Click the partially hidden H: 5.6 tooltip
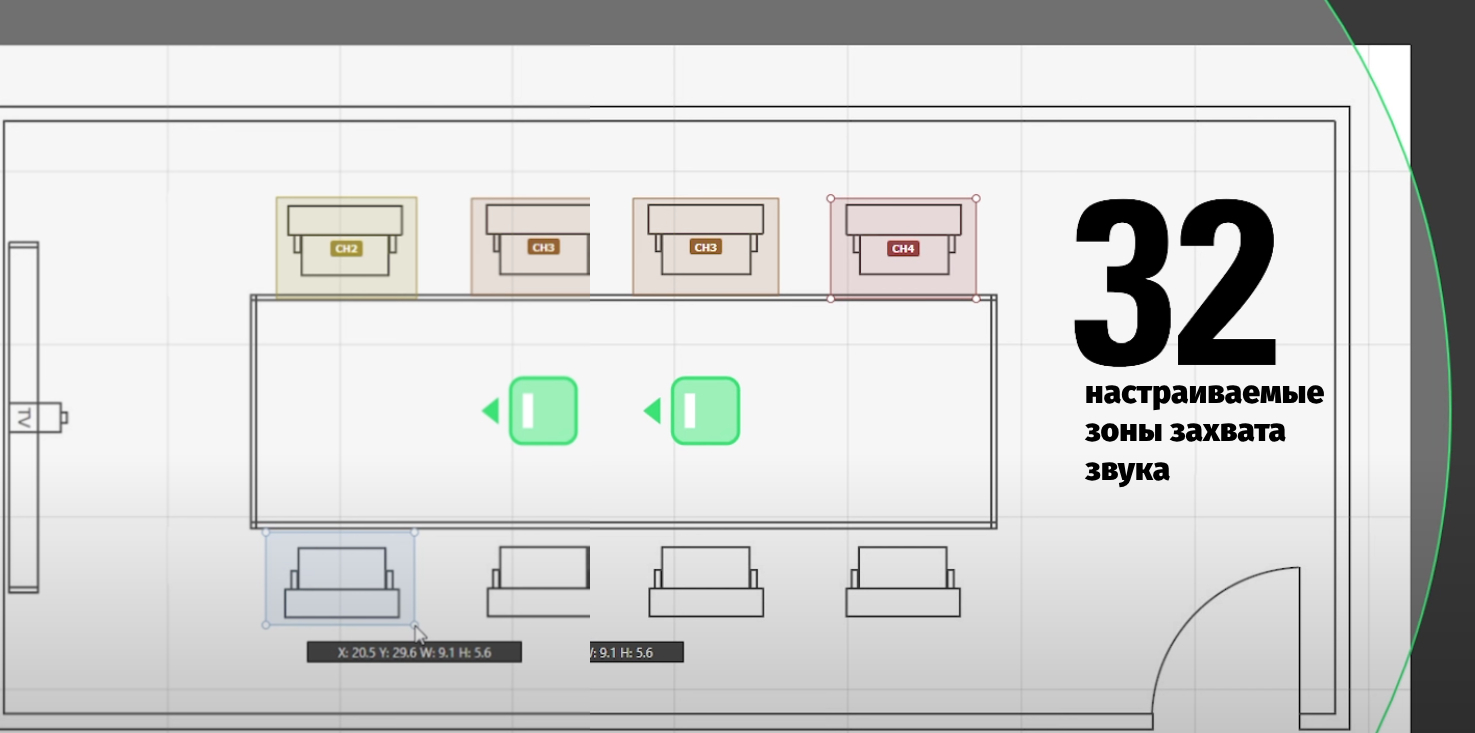This screenshot has height=733, width=1475. (x=637, y=652)
